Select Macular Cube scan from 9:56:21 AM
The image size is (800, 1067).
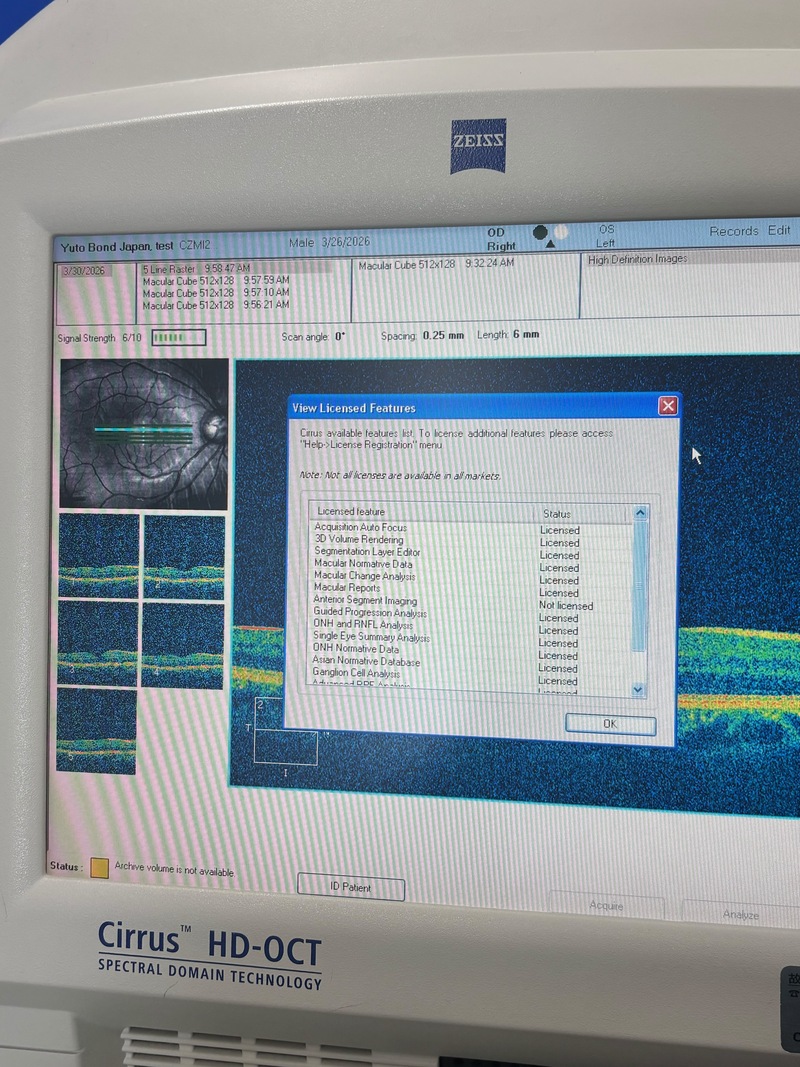click(216, 305)
